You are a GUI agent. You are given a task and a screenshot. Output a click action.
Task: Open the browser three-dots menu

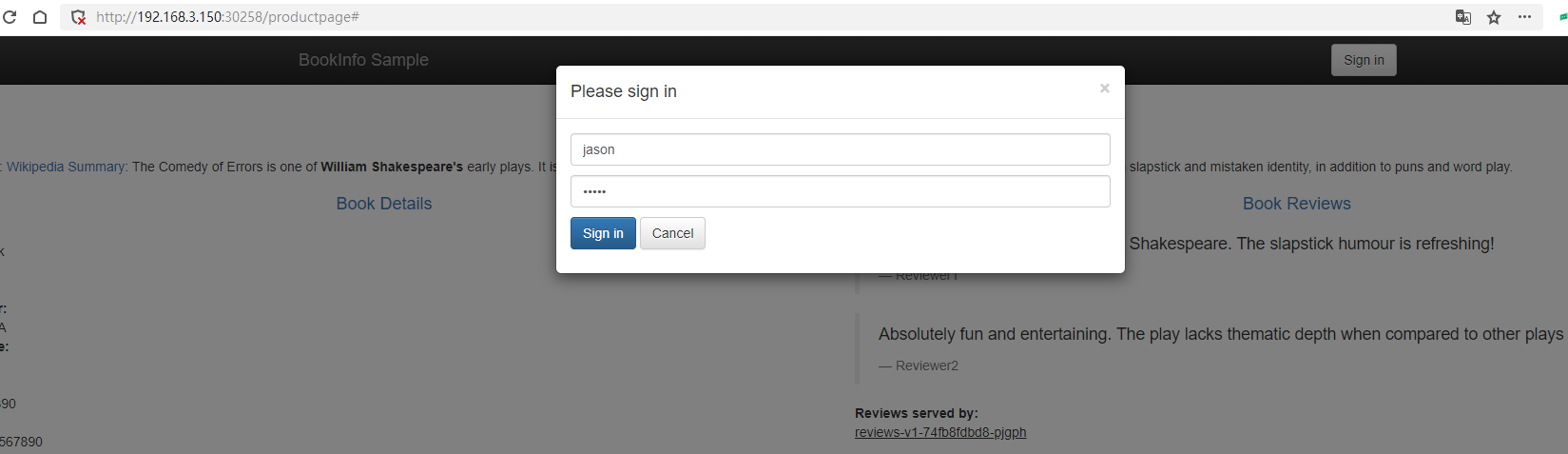(x=1524, y=17)
